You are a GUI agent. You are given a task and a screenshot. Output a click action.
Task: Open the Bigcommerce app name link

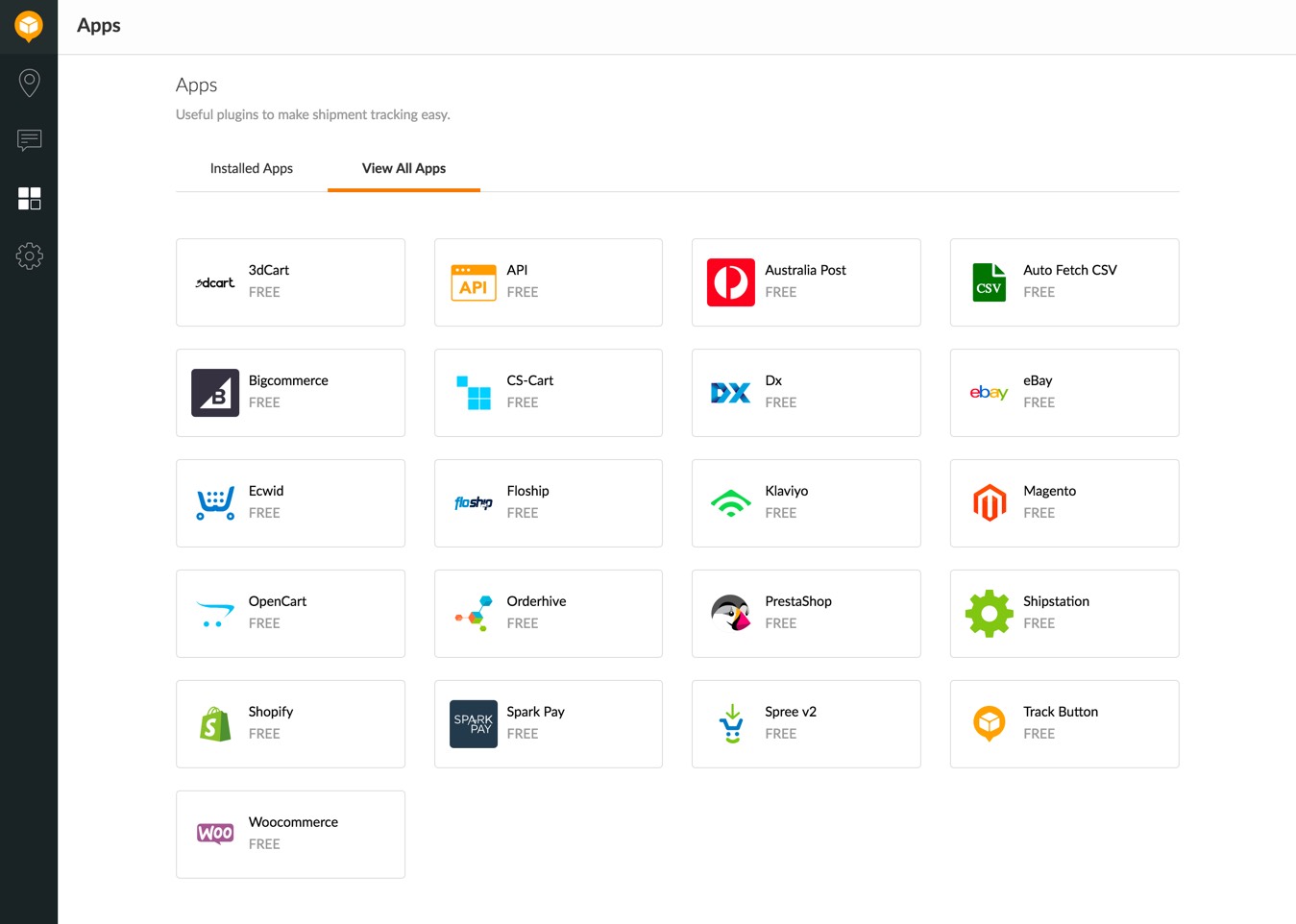288,380
